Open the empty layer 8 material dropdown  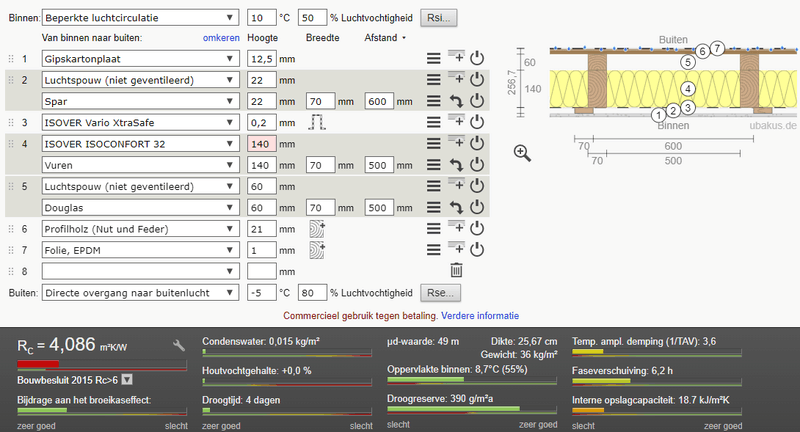tap(140, 271)
